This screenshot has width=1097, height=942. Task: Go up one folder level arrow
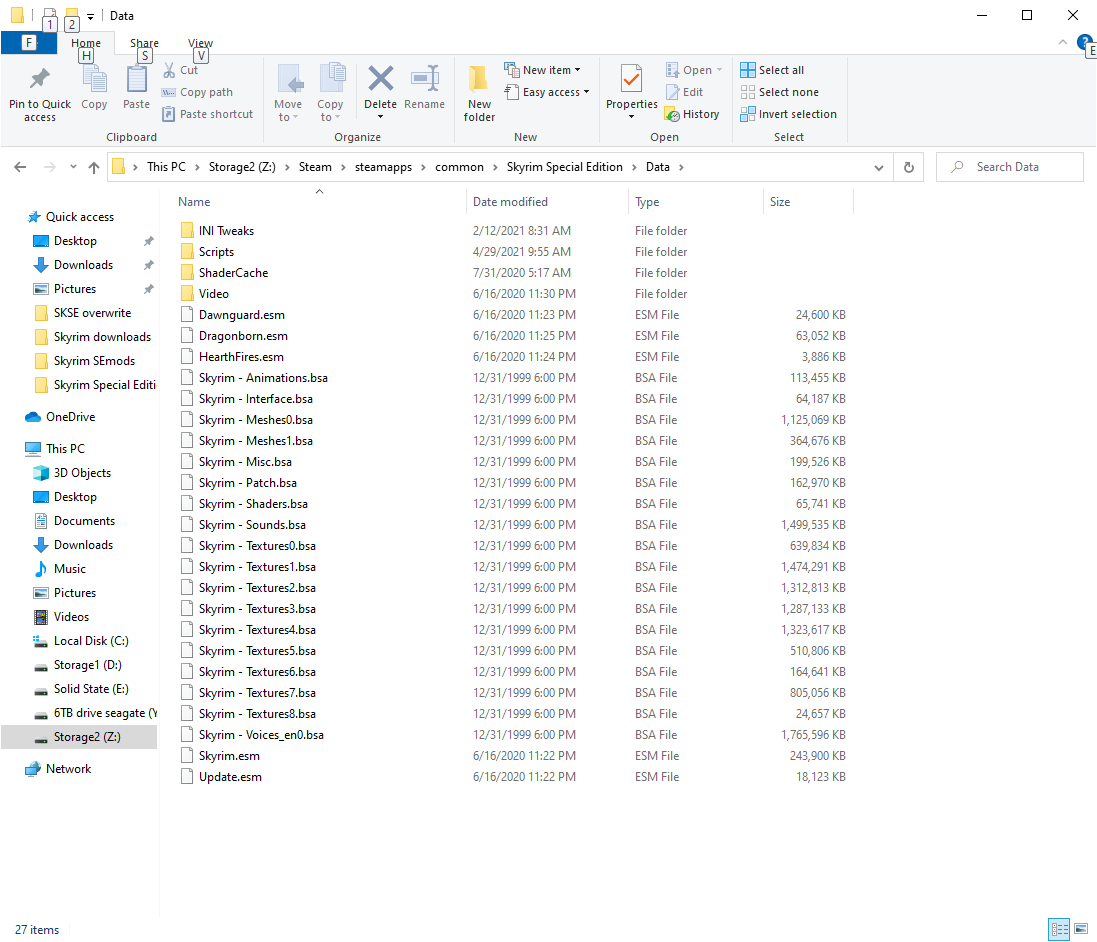94,167
